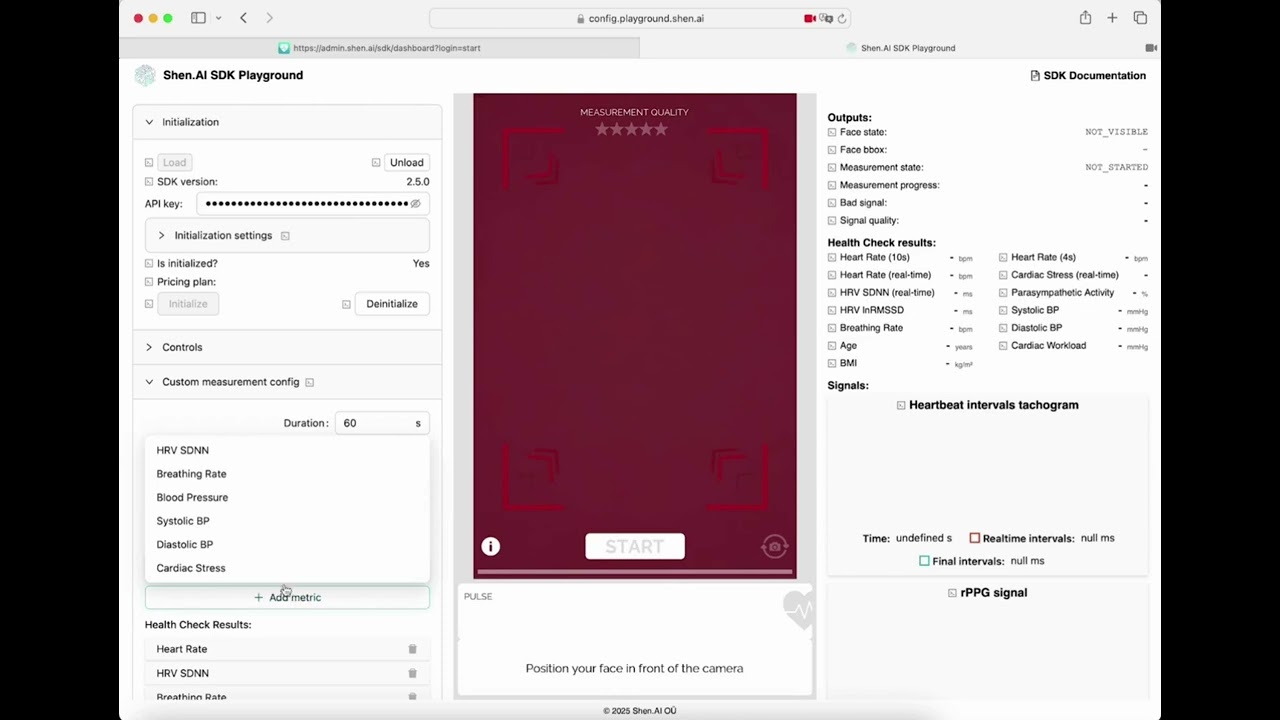Image resolution: width=1280 pixels, height=720 pixels.
Task: Click code icon next to BMI
Action: click(x=832, y=363)
